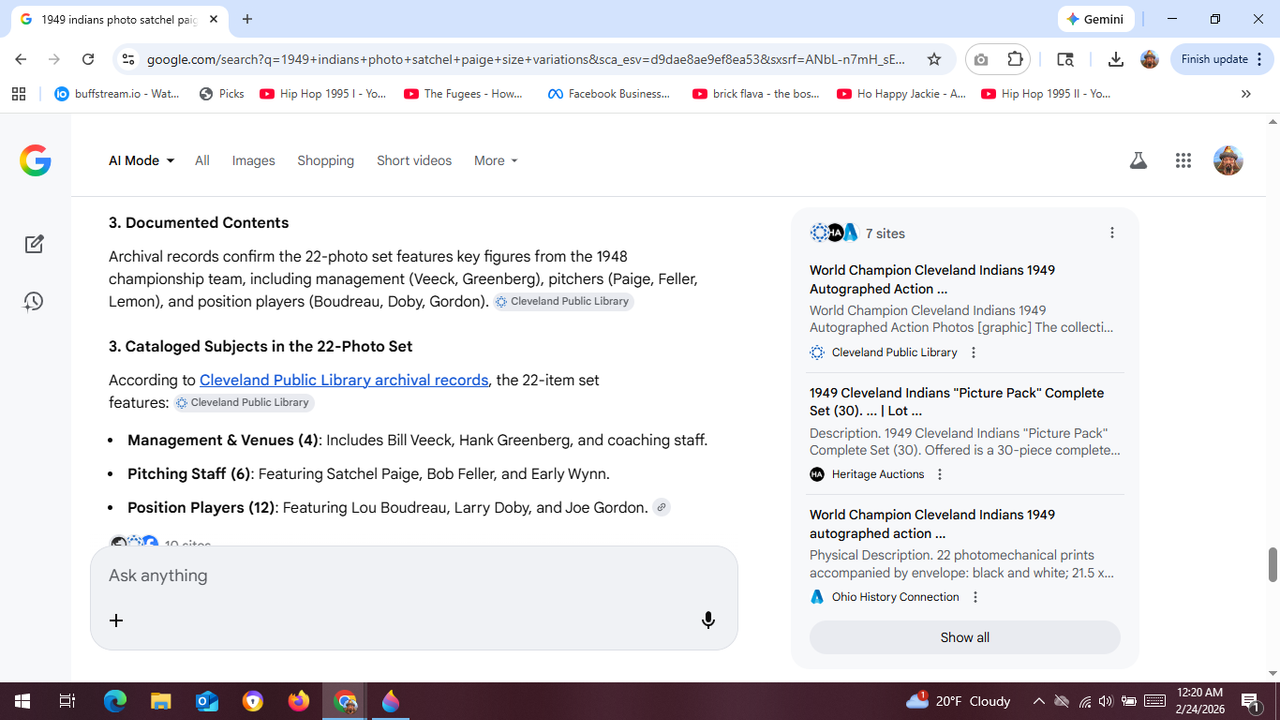Viewport: 1280px width, 720px height.
Task: Open the apps grid in bookmarks bar
Action: coord(18,94)
